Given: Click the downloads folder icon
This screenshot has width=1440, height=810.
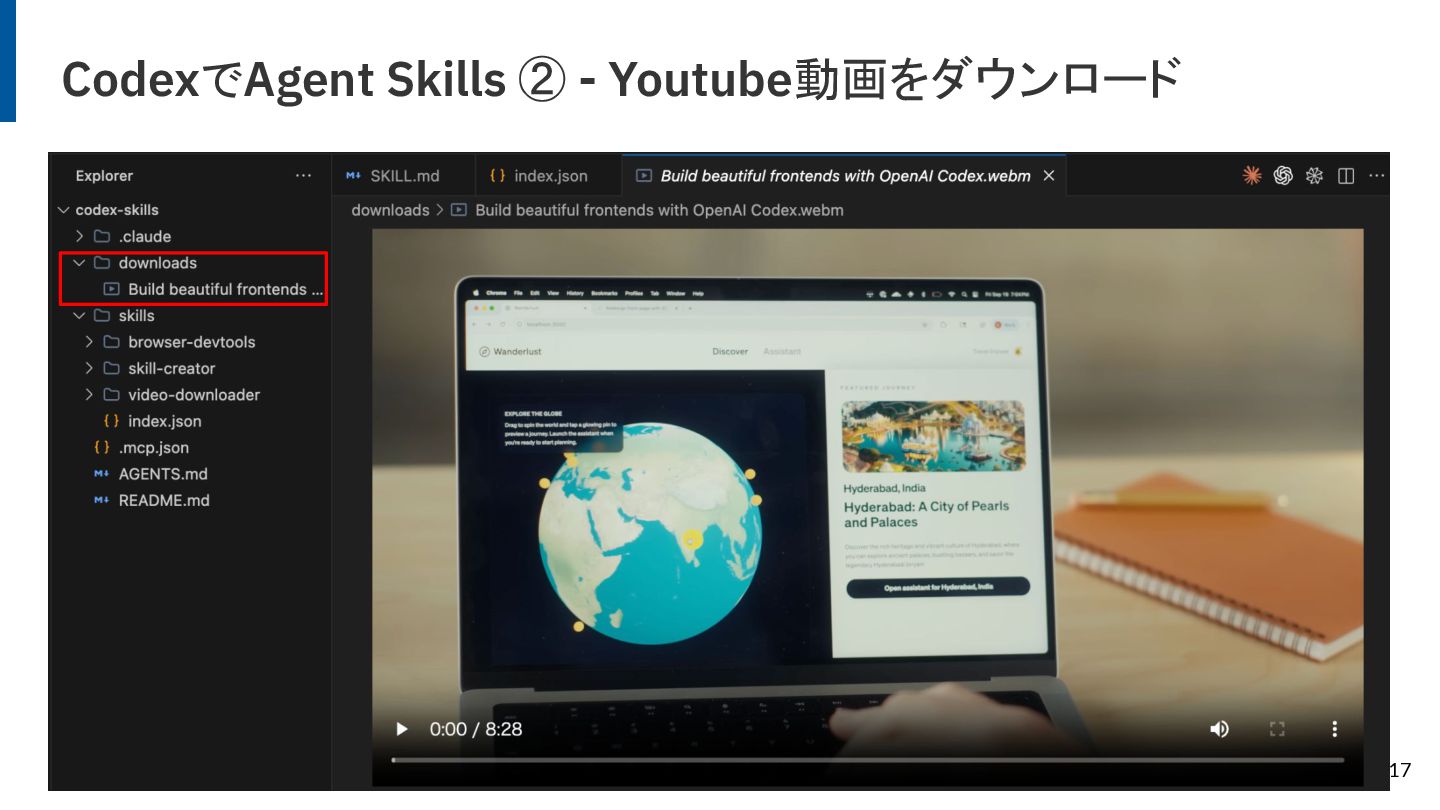Looking at the screenshot, I should click(x=102, y=263).
